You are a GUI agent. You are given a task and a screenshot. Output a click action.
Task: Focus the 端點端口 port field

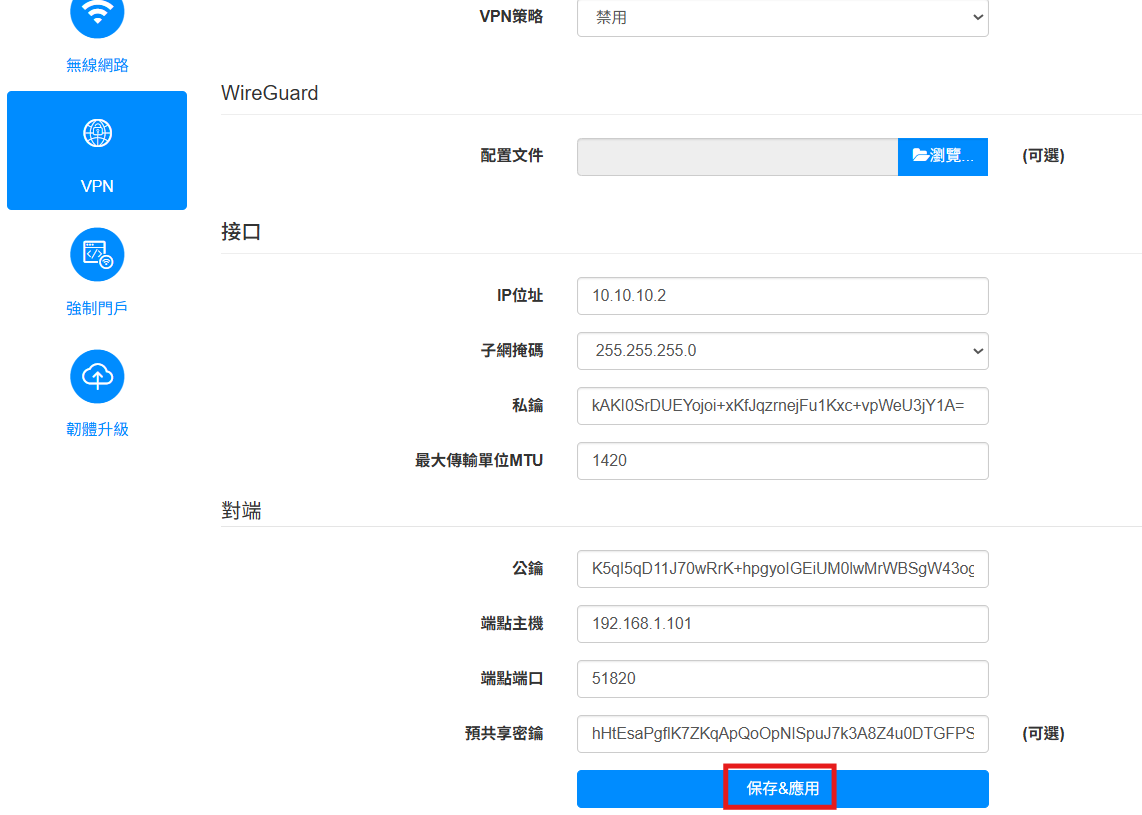(x=782, y=679)
